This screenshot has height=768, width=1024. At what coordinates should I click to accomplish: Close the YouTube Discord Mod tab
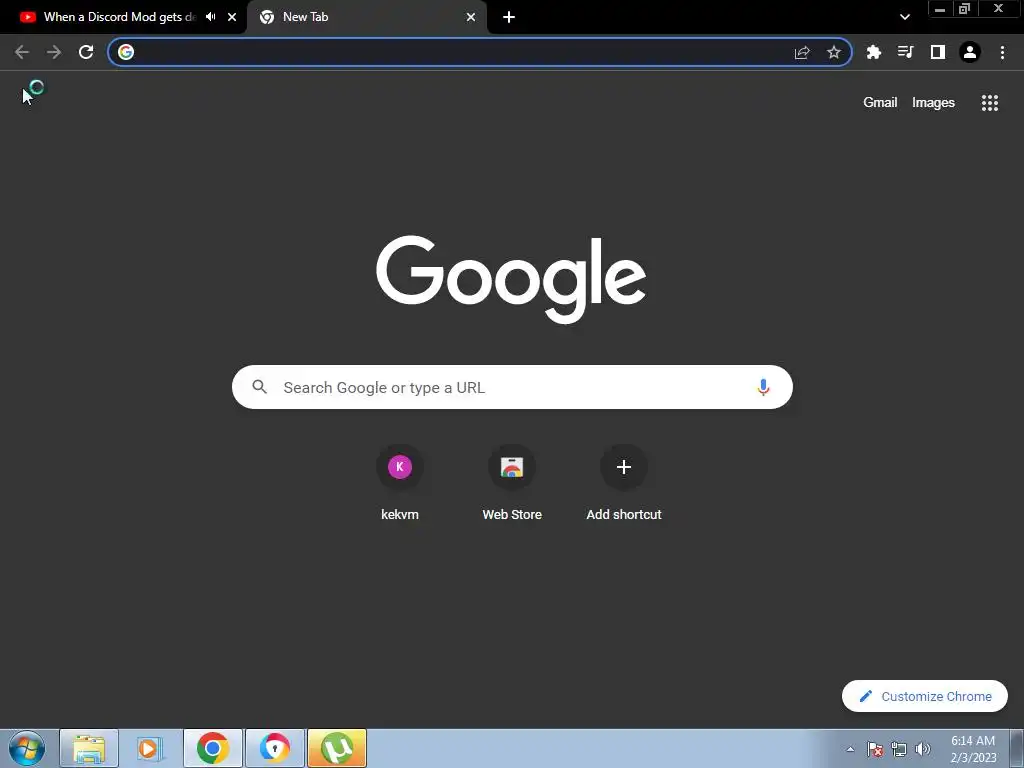[x=232, y=17]
